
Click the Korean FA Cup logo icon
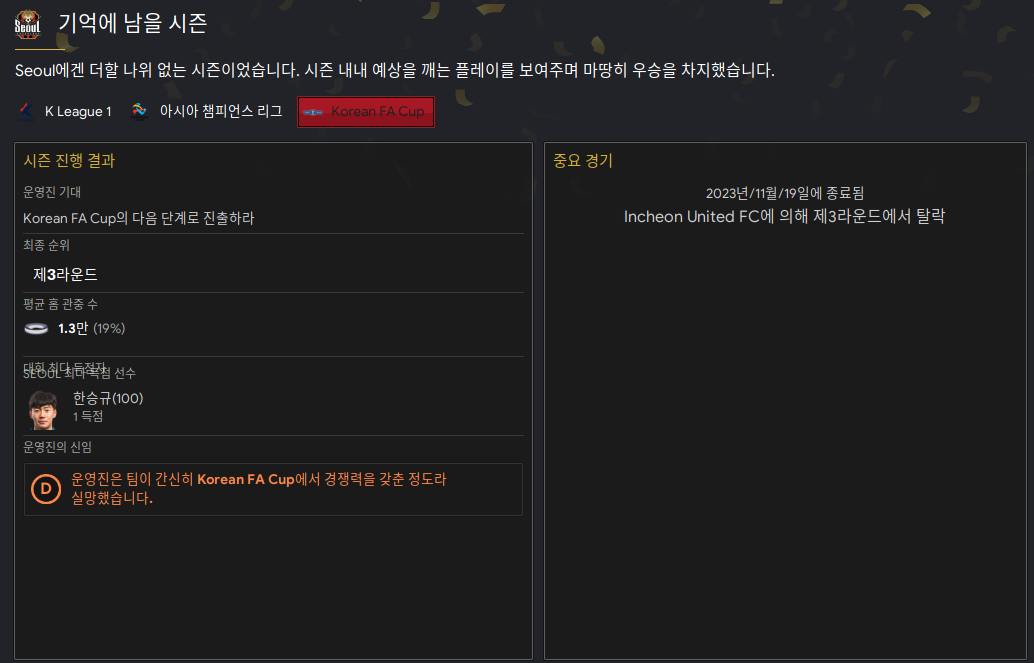point(312,112)
